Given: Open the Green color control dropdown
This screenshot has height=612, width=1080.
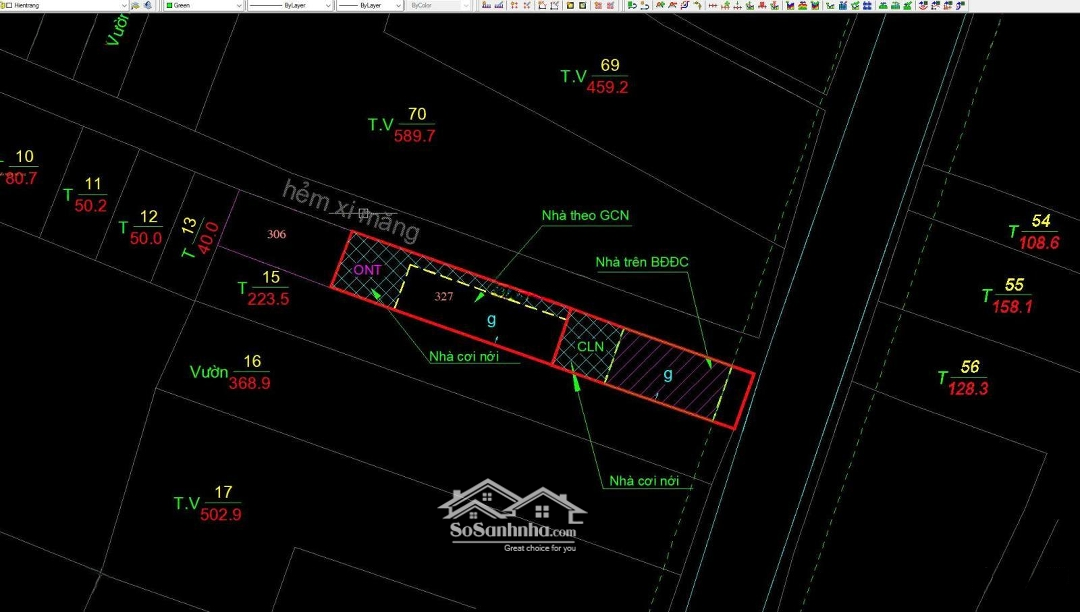Looking at the screenshot, I should (x=238, y=5).
